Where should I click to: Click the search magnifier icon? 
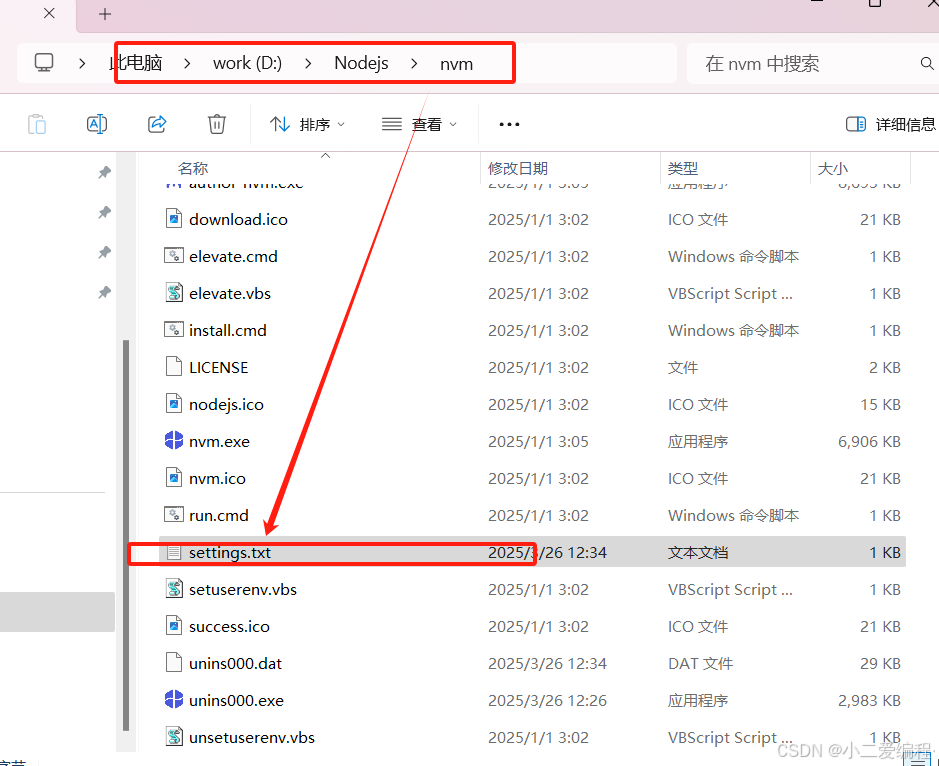[926, 63]
